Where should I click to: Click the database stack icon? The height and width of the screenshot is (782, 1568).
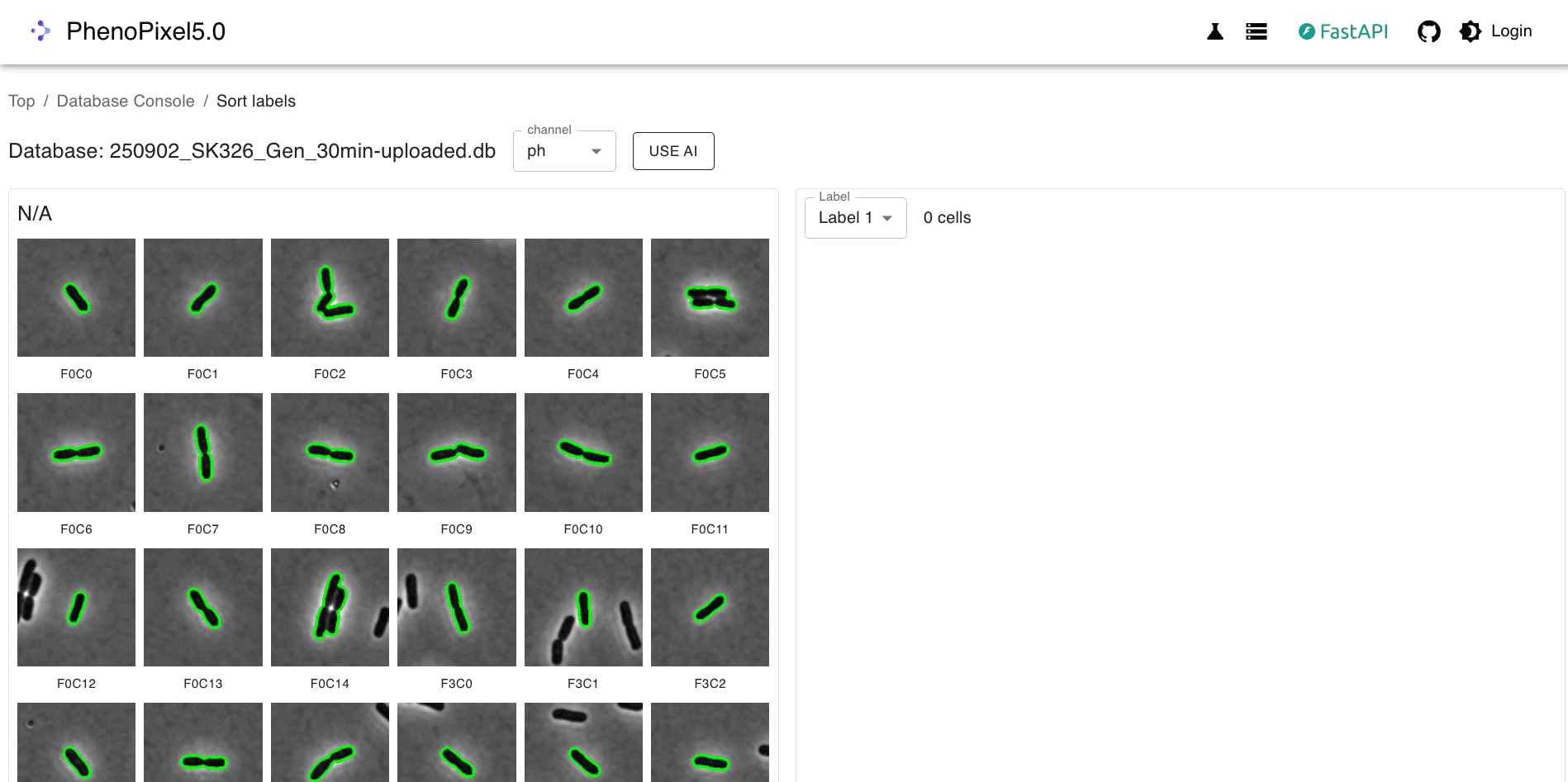(x=1256, y=31)
